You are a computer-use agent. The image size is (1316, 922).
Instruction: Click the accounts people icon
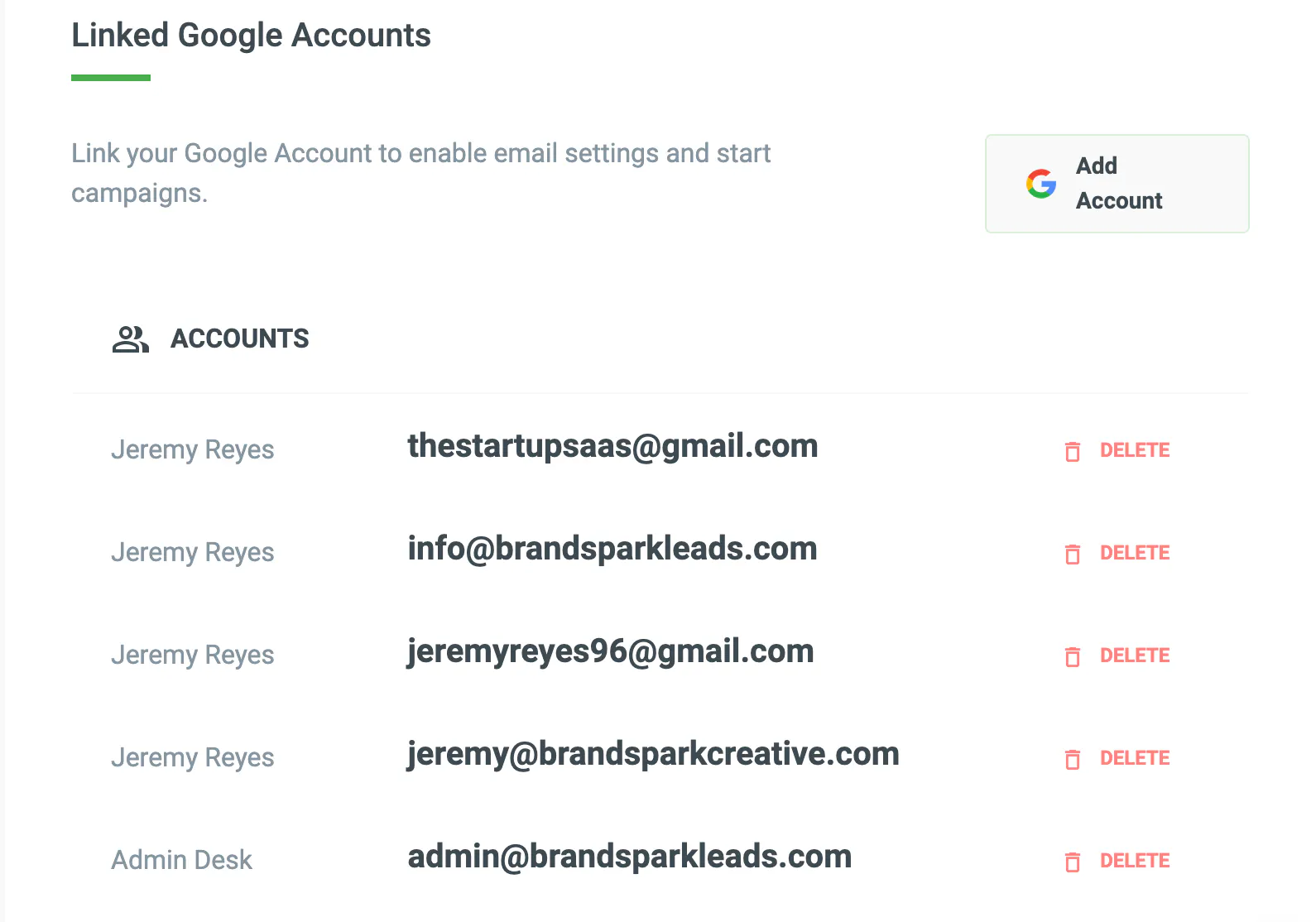(x=131, y=339)
